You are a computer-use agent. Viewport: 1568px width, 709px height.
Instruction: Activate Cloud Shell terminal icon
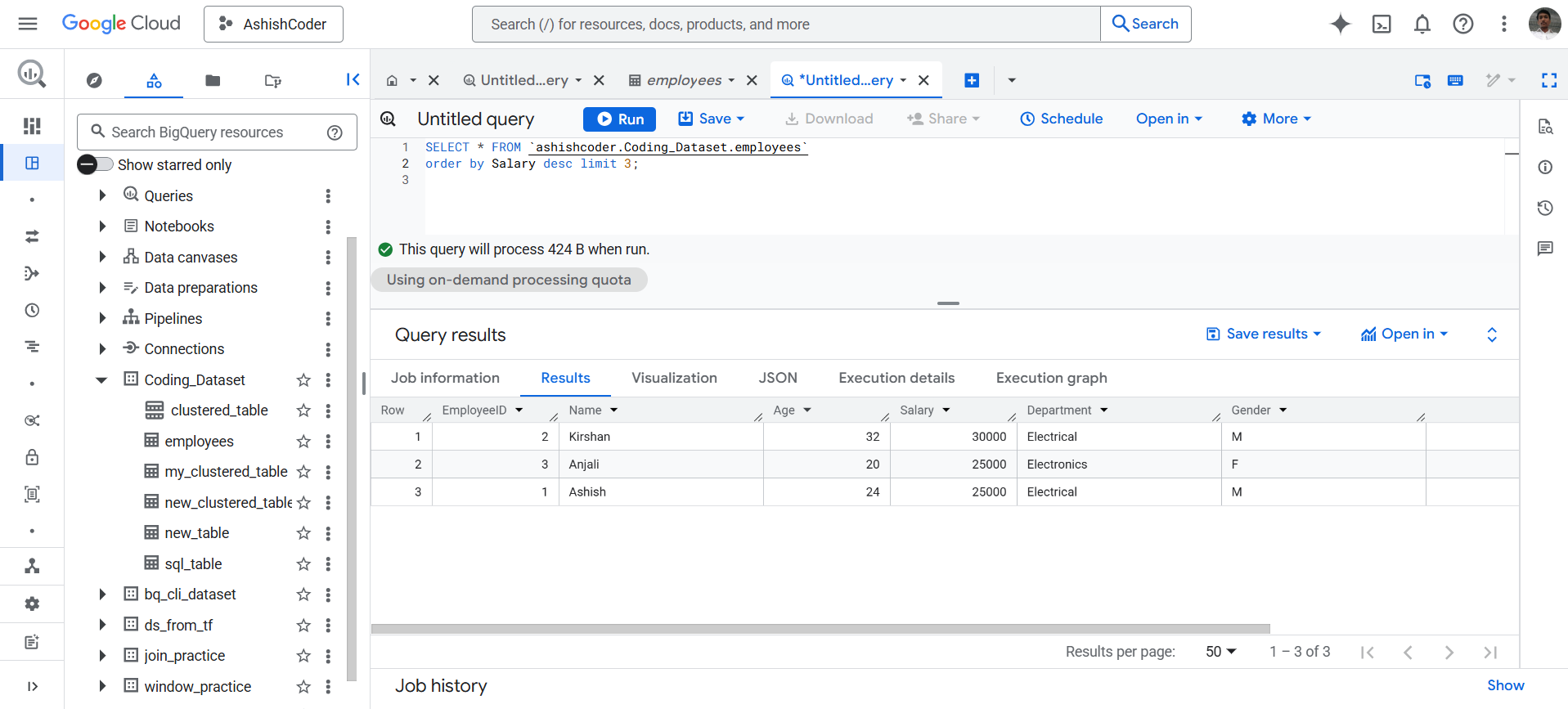(x=1381, y=24)
